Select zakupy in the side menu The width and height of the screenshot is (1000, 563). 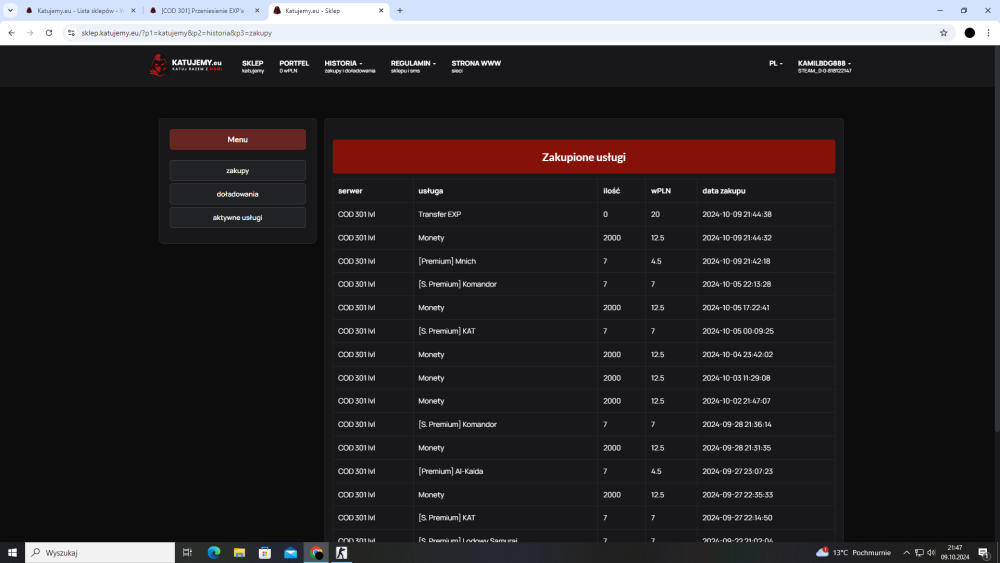tap(237, 171)
